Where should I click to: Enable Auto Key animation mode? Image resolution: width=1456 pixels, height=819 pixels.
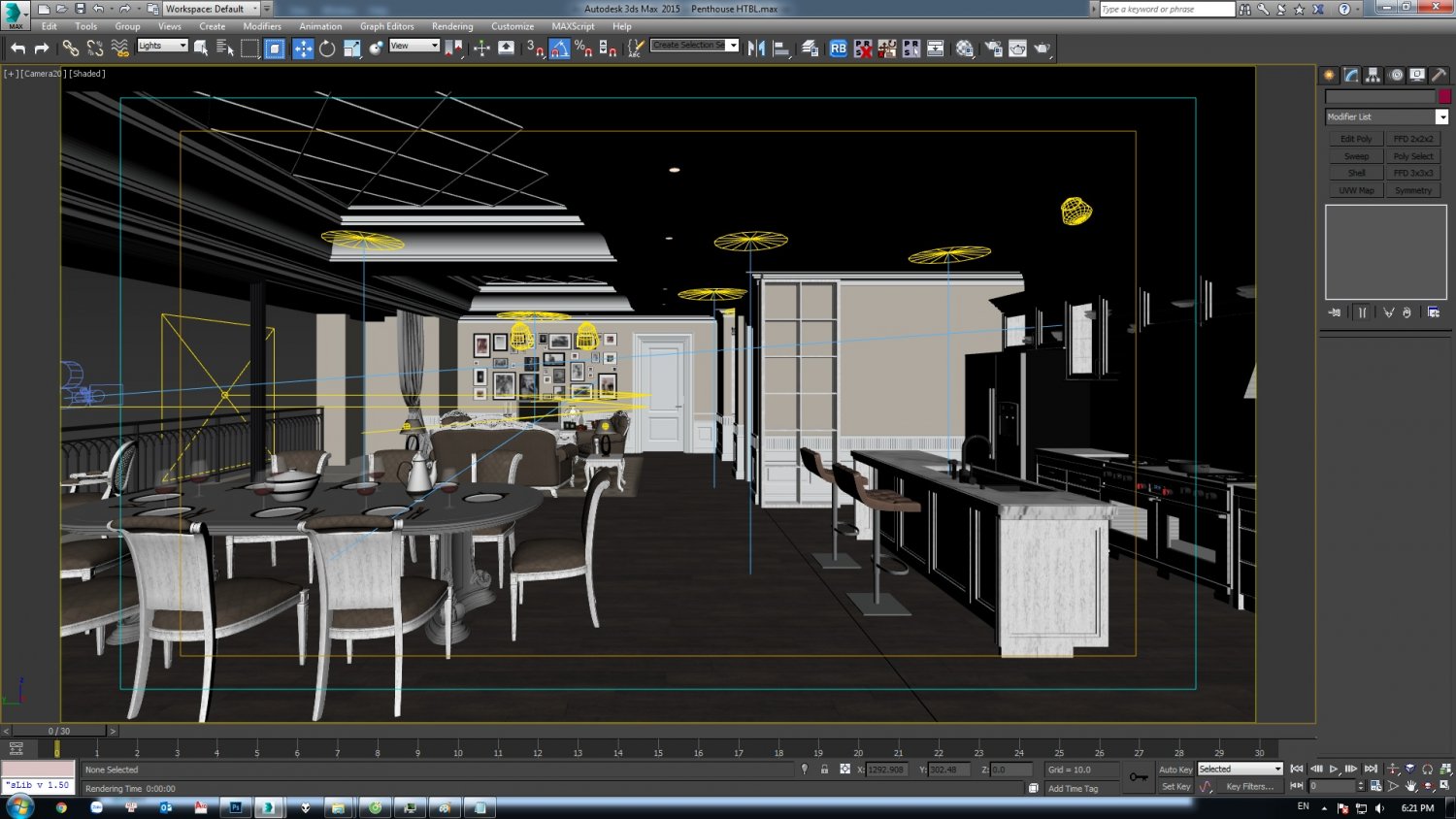[1175, 769]
